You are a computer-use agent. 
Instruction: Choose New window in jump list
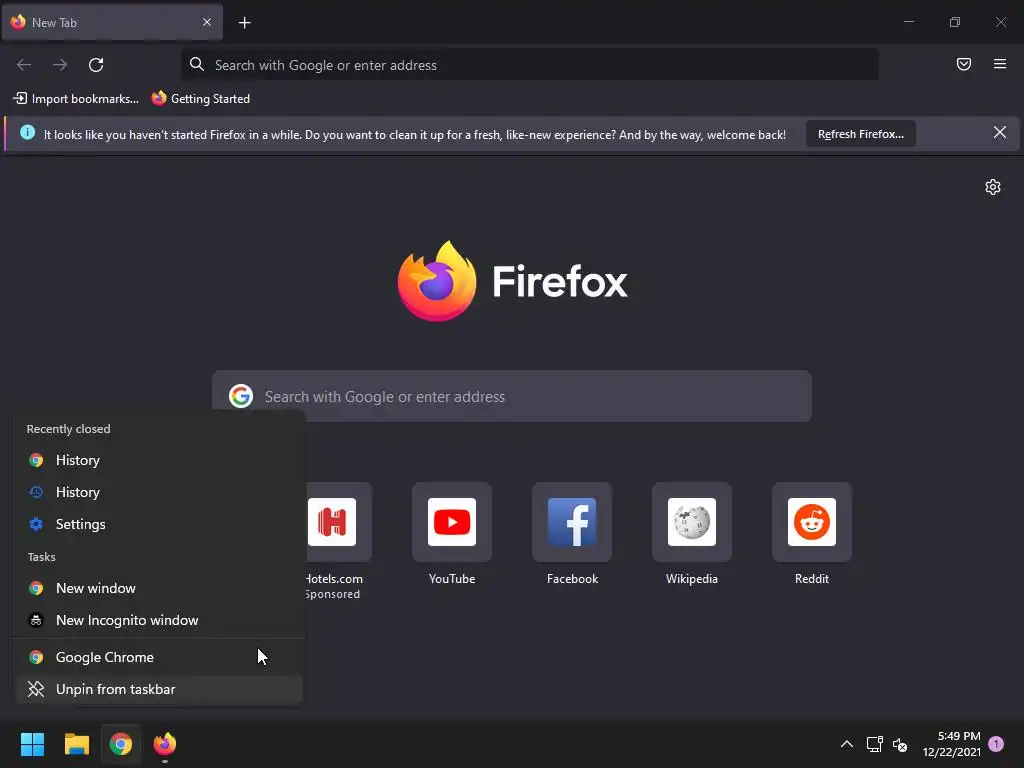(x=158, y=588)
